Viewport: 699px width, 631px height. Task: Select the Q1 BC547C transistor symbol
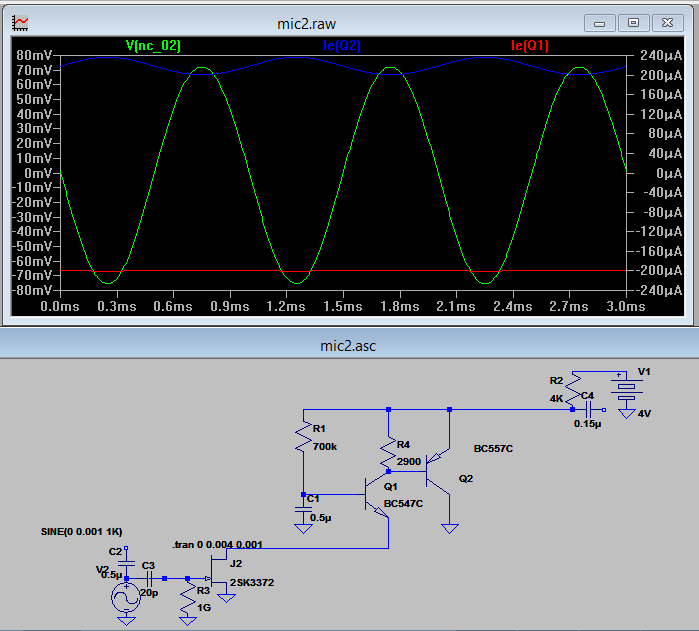(378, 496)
